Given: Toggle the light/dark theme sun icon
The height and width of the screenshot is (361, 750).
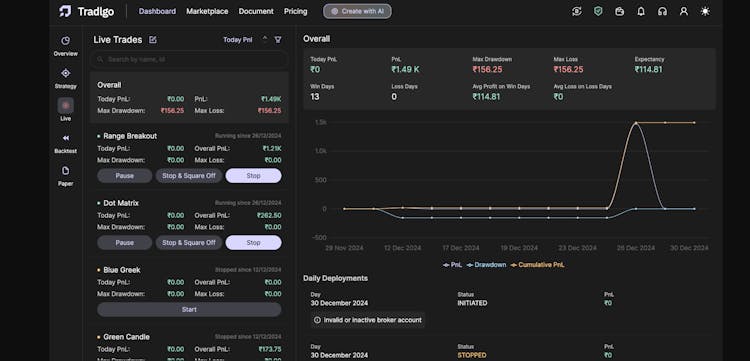Looking at the screenshot, I should click(x=705, y=11).
